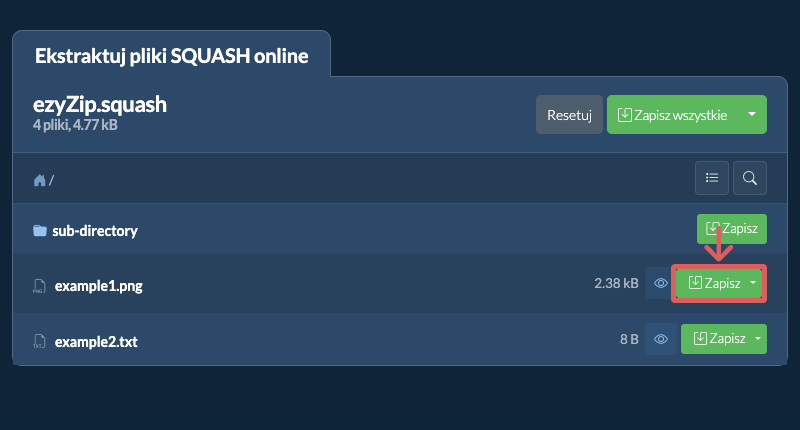The image size is (800, 430).
Task: Expand Zapisz dropdown arrow for example1.png
Action: (753, 283)
